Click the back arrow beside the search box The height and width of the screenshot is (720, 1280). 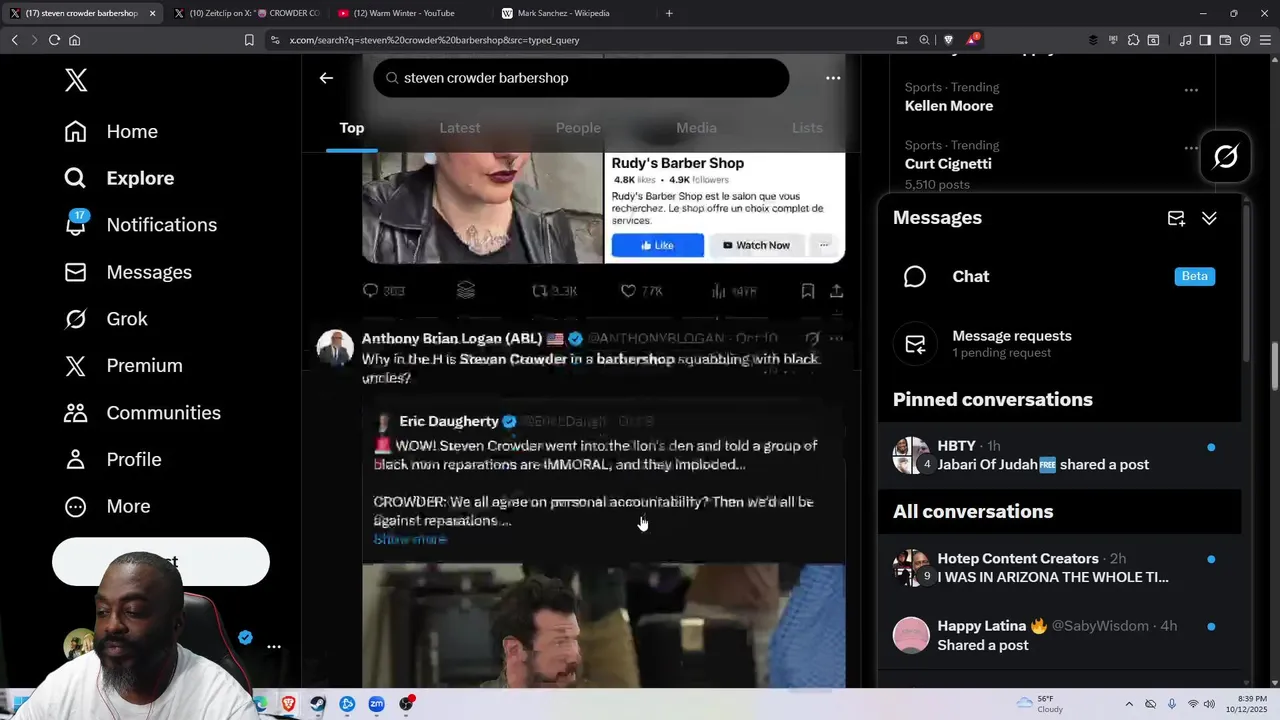pyautogui.click(x=326, y=78)
